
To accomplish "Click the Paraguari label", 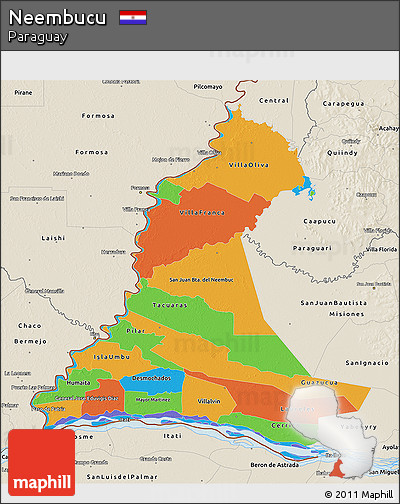I will [312, 248].
